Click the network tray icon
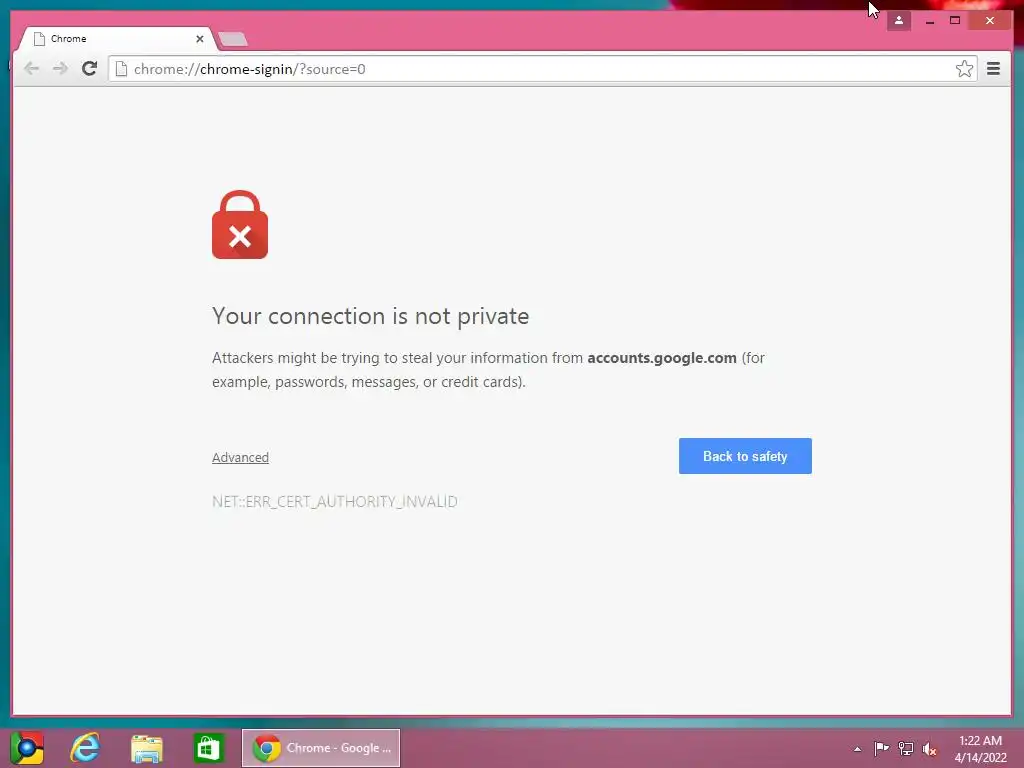 point(905,748)
